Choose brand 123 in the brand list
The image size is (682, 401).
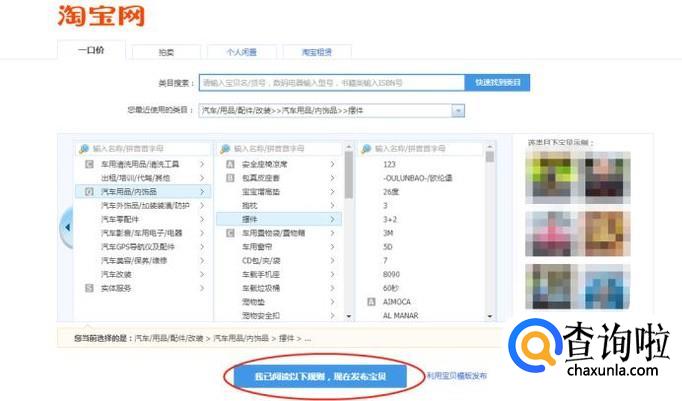pos(389,164)
